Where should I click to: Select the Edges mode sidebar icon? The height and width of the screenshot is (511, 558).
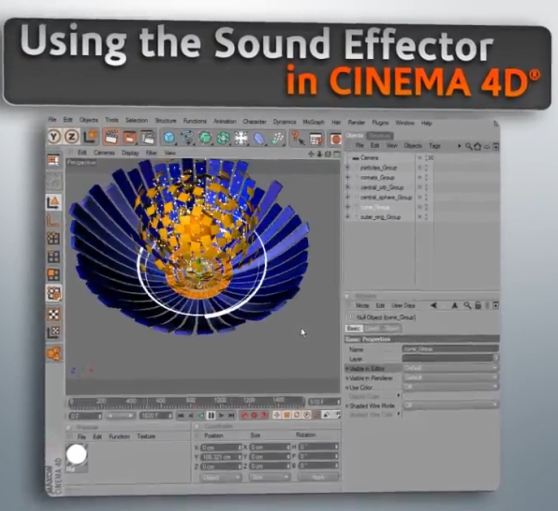click(x=54, y=257)
